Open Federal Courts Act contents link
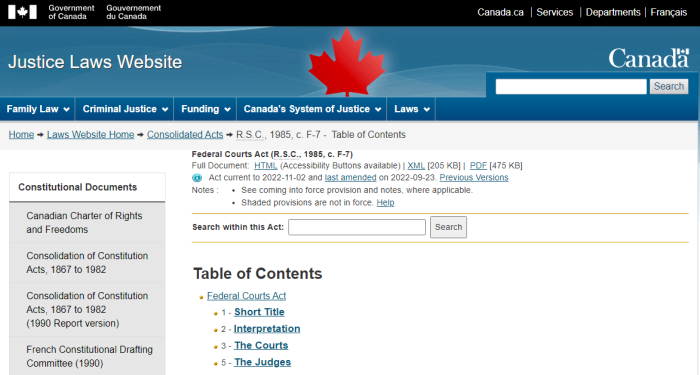The width and height of the screenshot is (700, 375). pos(246,296)
